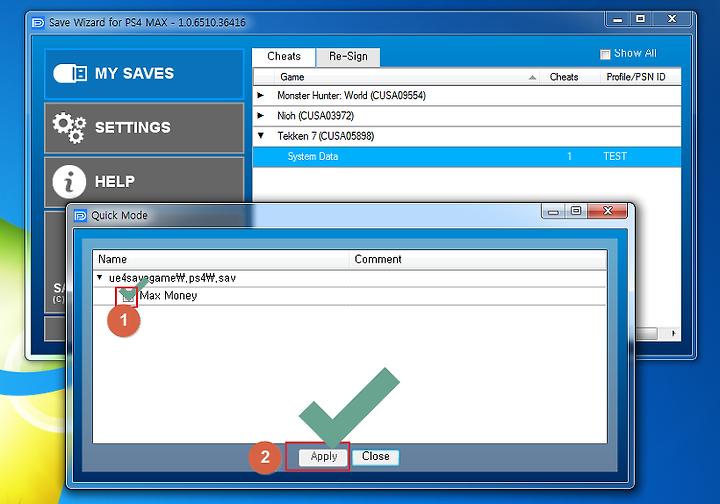This screenshot has height=504, width=720.
Task: Minimize the Quick Mode window
Action: point(553,211)
